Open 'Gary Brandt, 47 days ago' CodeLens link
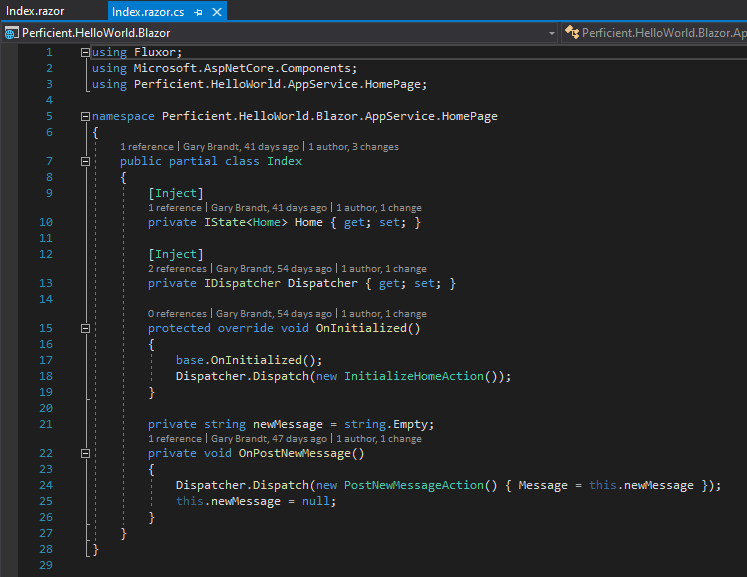Viewport: 747px width, 577px height. (x=269, y=438)
